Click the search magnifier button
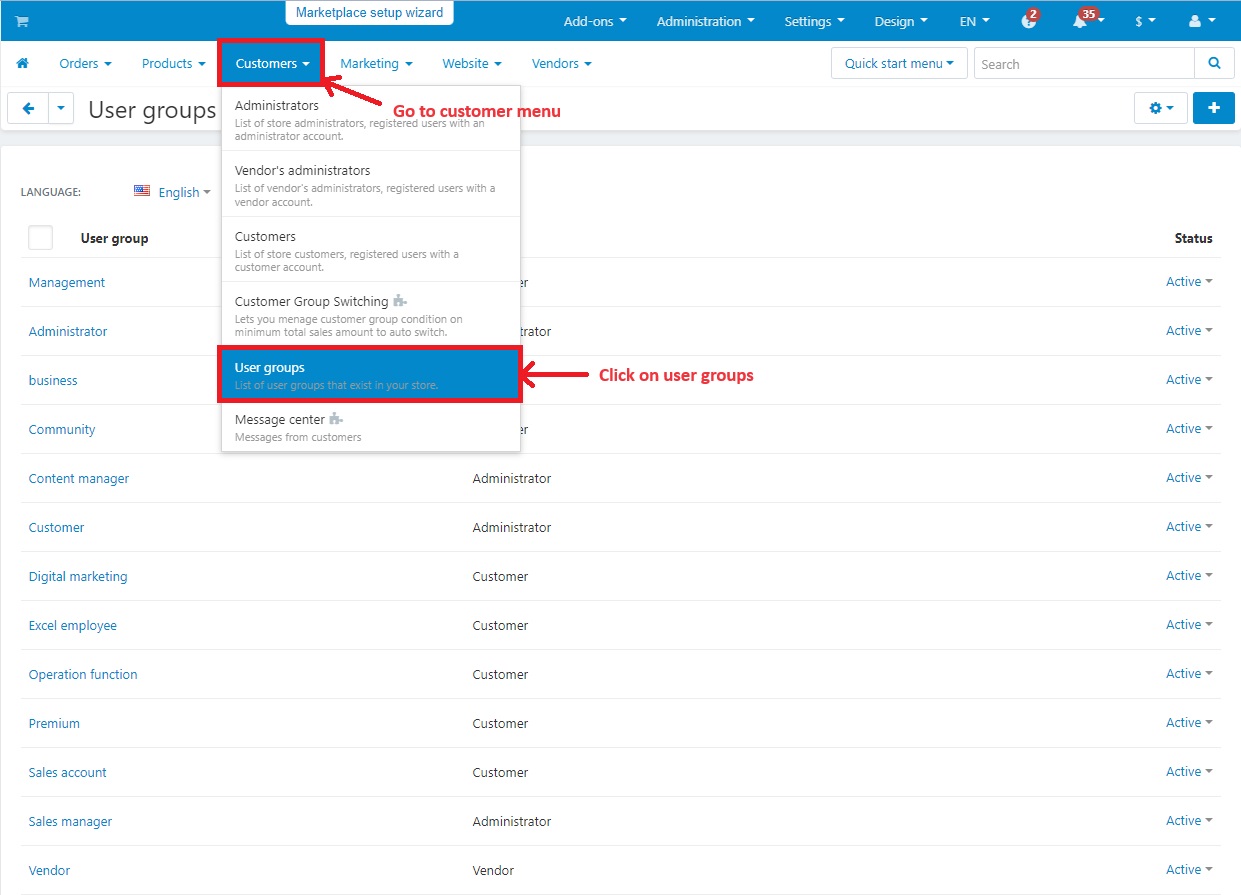 pyautogui.click(x=1214, y=63)
